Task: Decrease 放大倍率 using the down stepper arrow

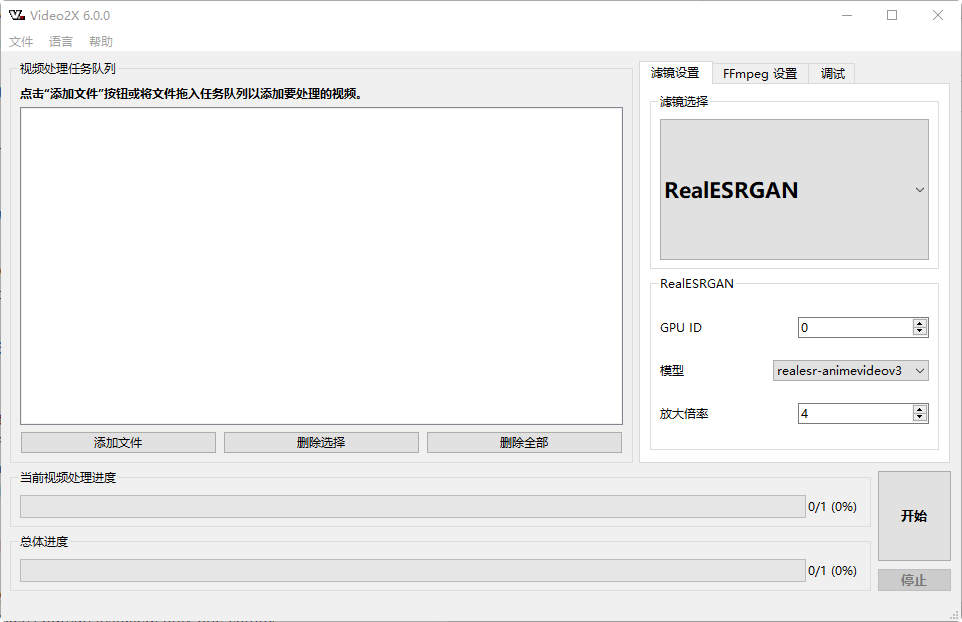Action: 919,417
